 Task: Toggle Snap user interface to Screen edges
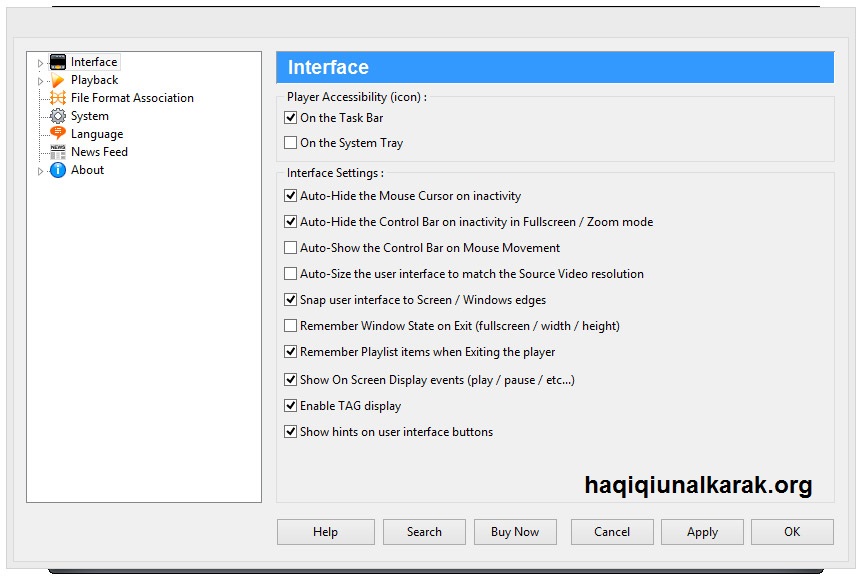[290, 300]
